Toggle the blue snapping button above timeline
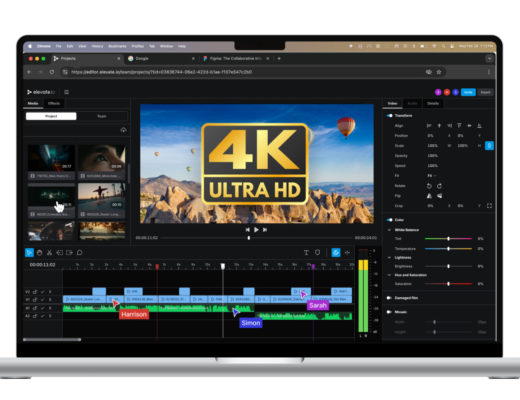Image resolution: width=520 pixels, height=400 pixels. pyautogui.click(x=336, y=253)
